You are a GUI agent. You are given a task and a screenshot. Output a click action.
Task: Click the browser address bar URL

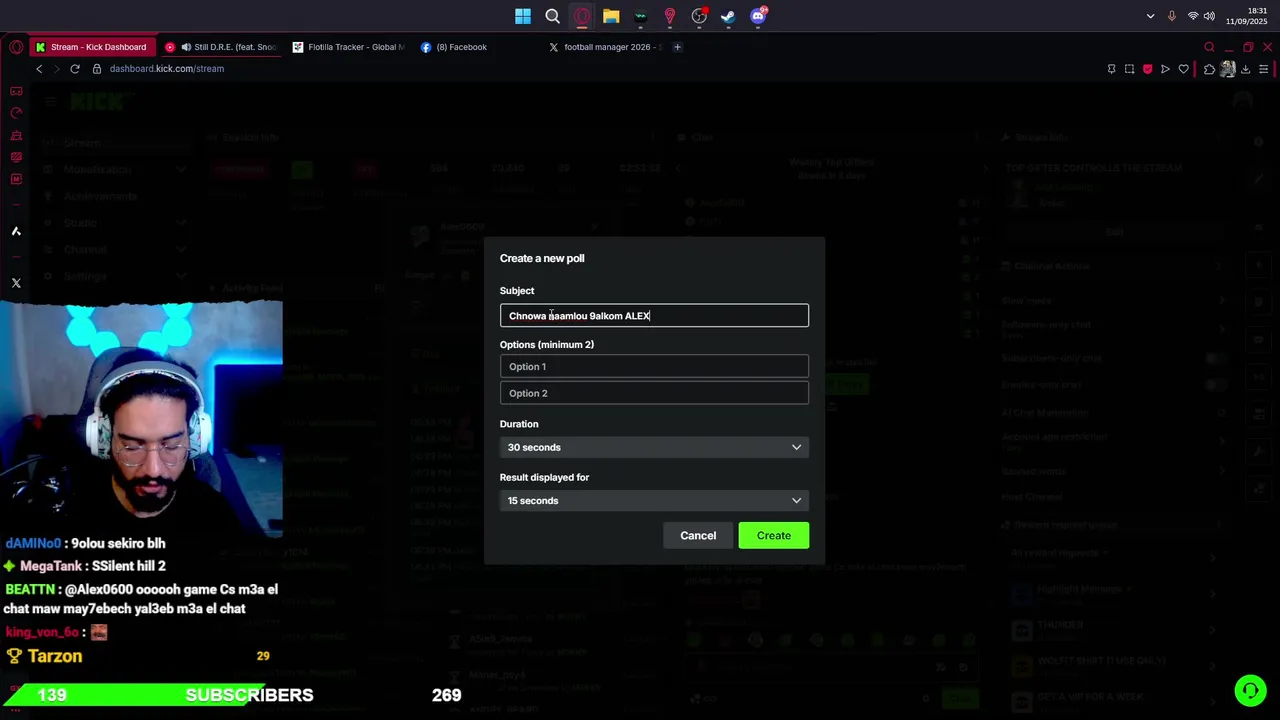pos(167,69)
